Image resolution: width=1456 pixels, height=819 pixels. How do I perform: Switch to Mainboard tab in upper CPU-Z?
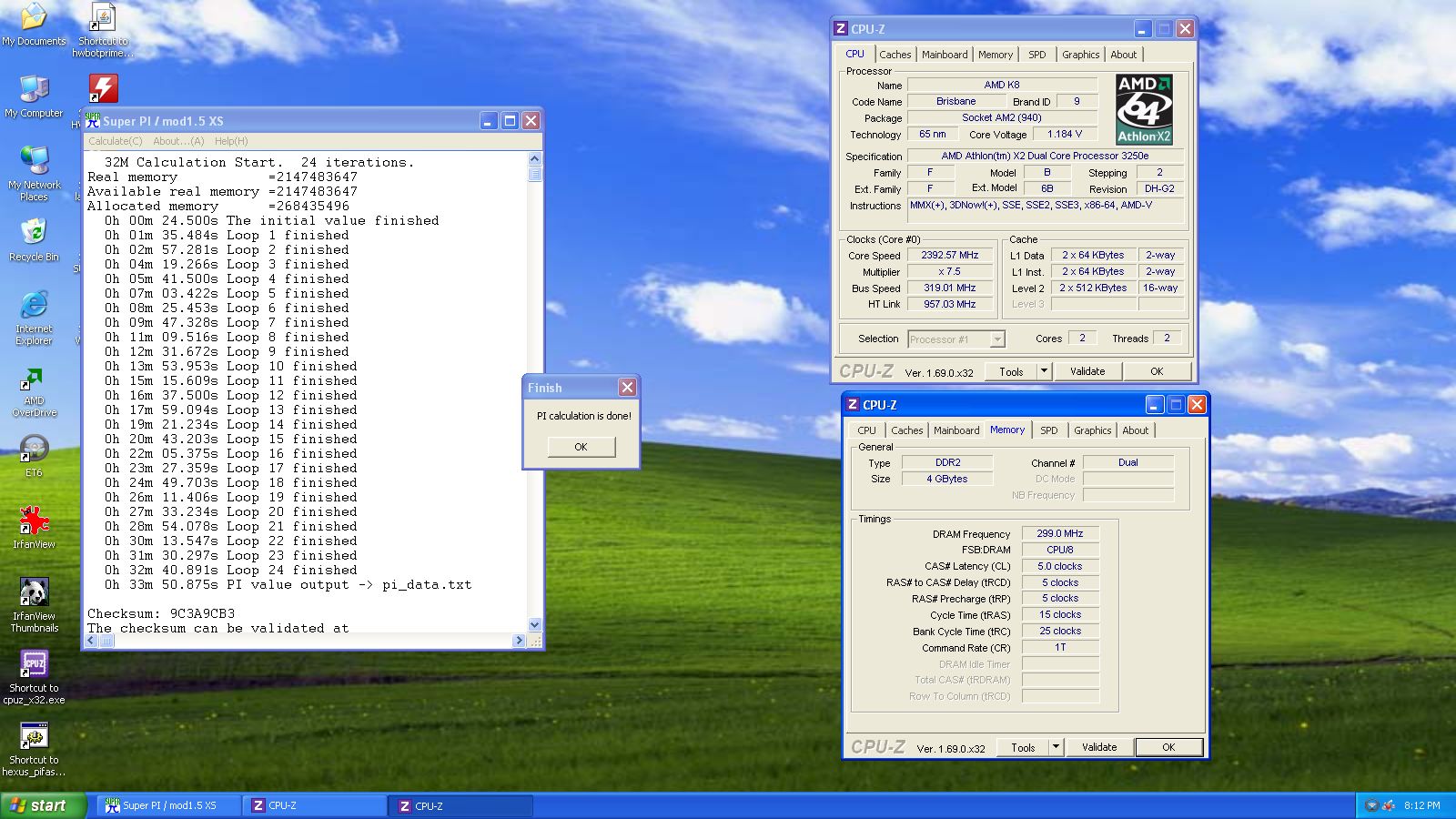coord(945,55)
